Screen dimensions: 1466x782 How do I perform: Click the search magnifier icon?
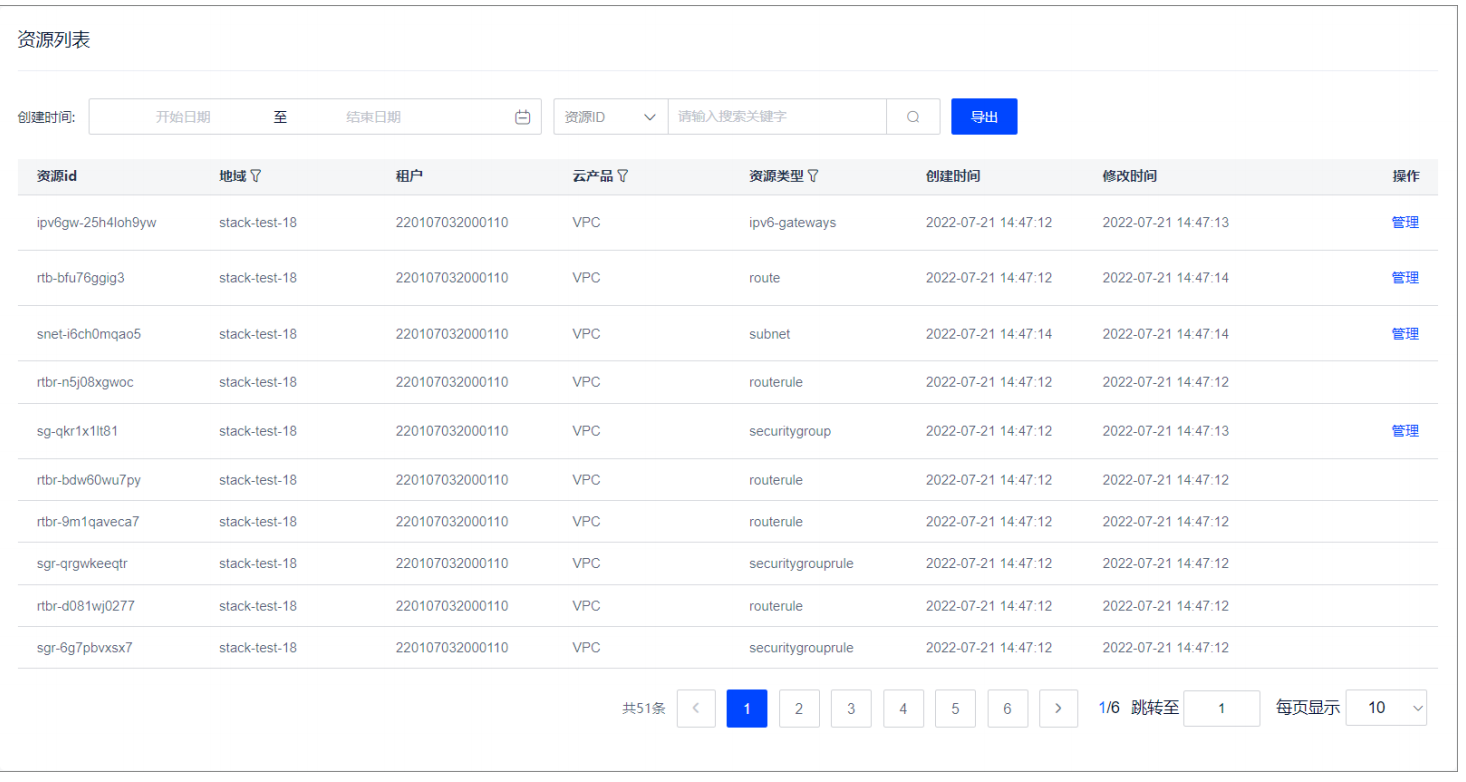[913, 117]
